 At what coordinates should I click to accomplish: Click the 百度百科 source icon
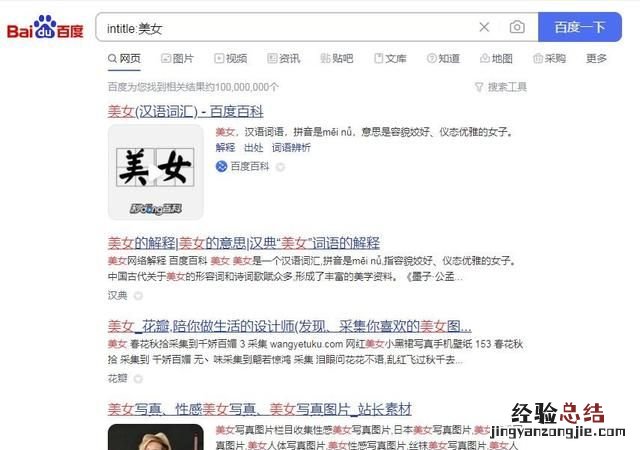click(221, 166)
